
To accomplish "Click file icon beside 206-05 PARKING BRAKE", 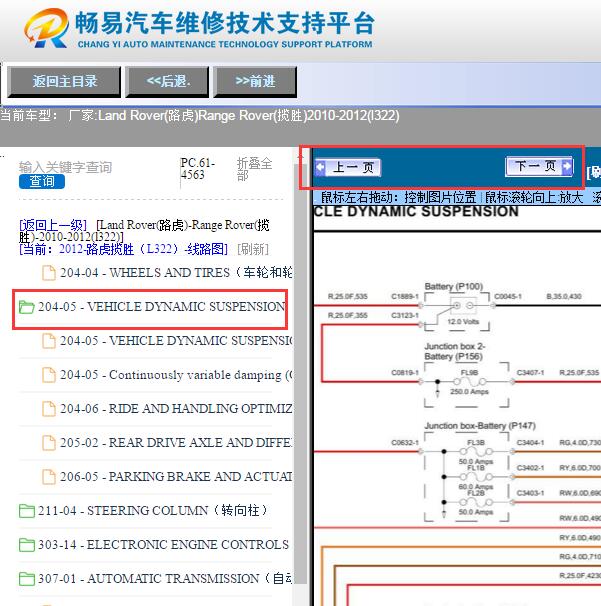I will [x=49, y=477].
